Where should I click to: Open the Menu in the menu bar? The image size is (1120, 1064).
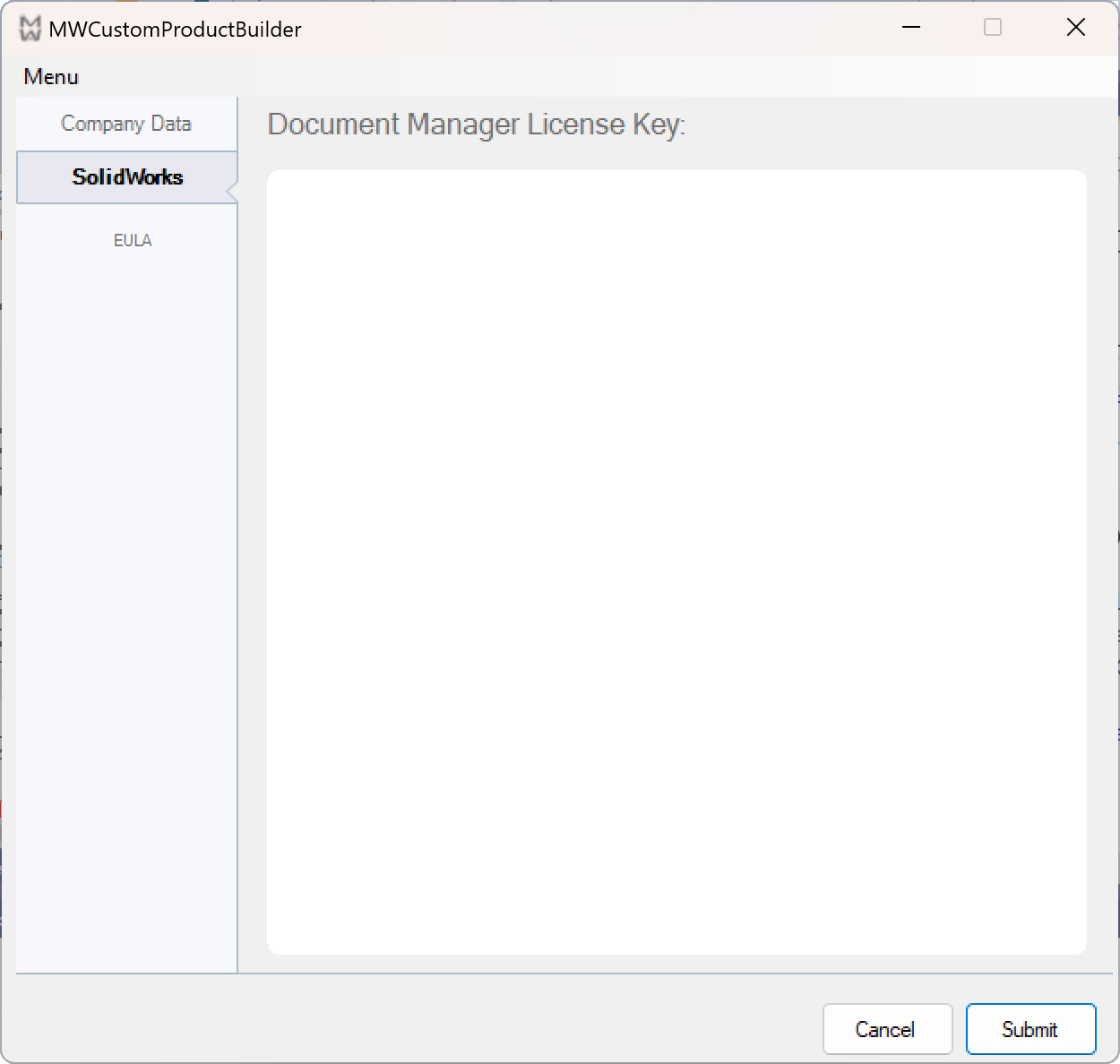[51, 77]
